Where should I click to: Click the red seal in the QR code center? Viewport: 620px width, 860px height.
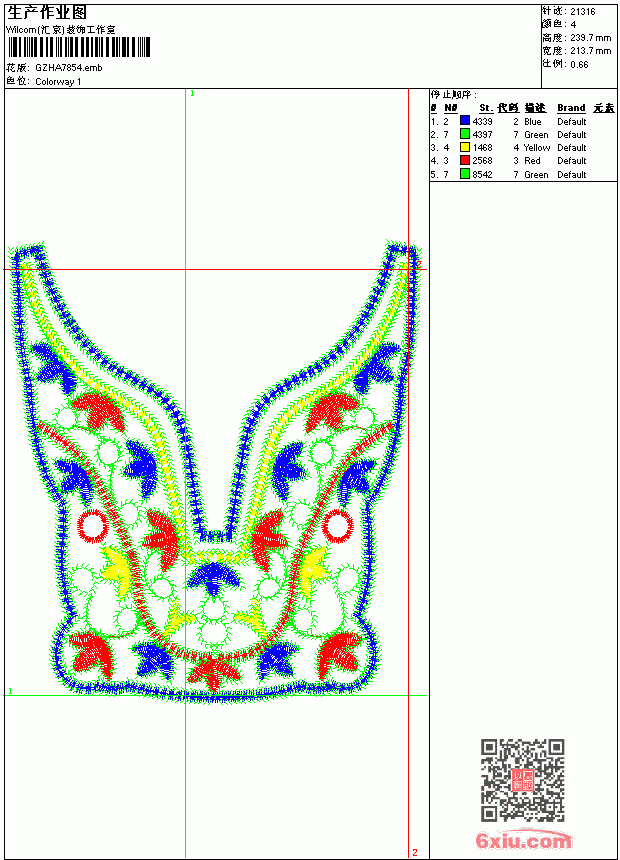522,780
